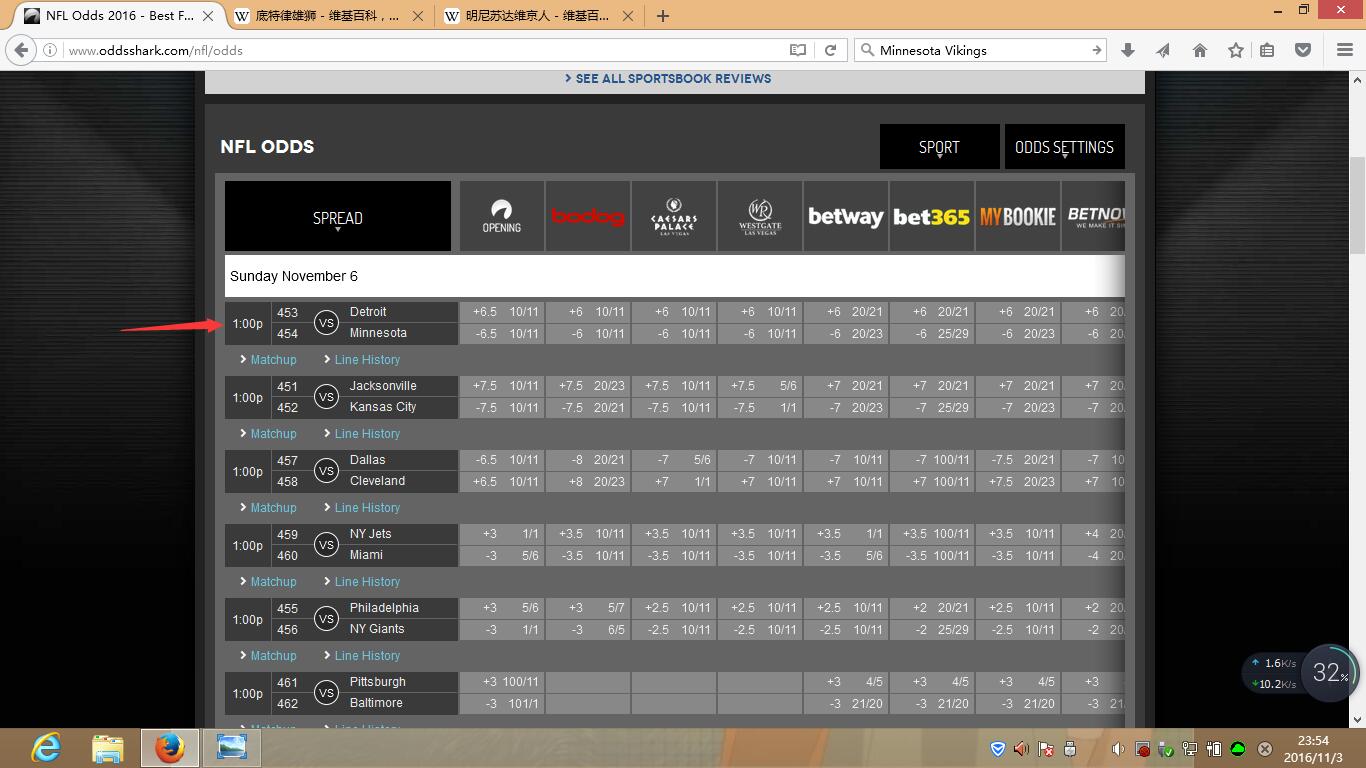Click the Minnesota Vikings search box

click(980, 50)
